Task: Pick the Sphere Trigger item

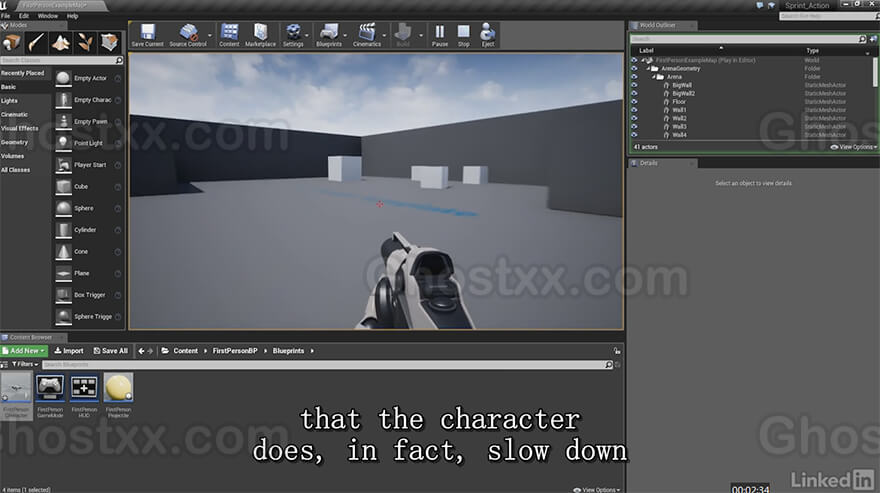Action: pyautogui.click(x=88, y=317)
